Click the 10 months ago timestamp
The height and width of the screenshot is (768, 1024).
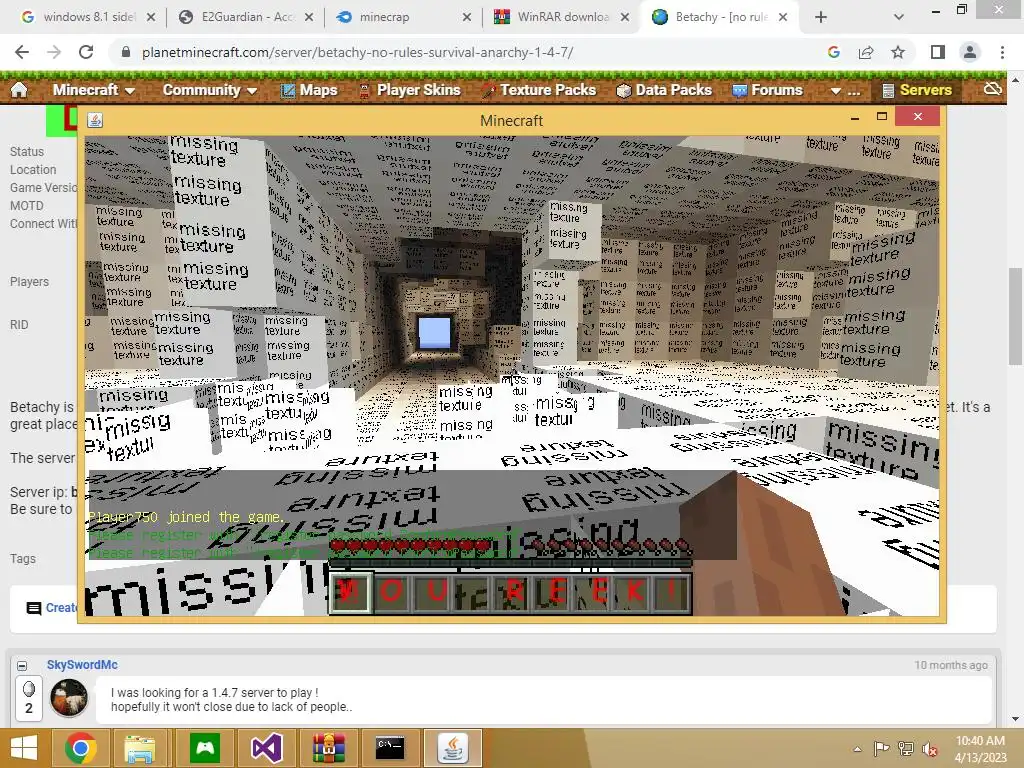point(951,665)
